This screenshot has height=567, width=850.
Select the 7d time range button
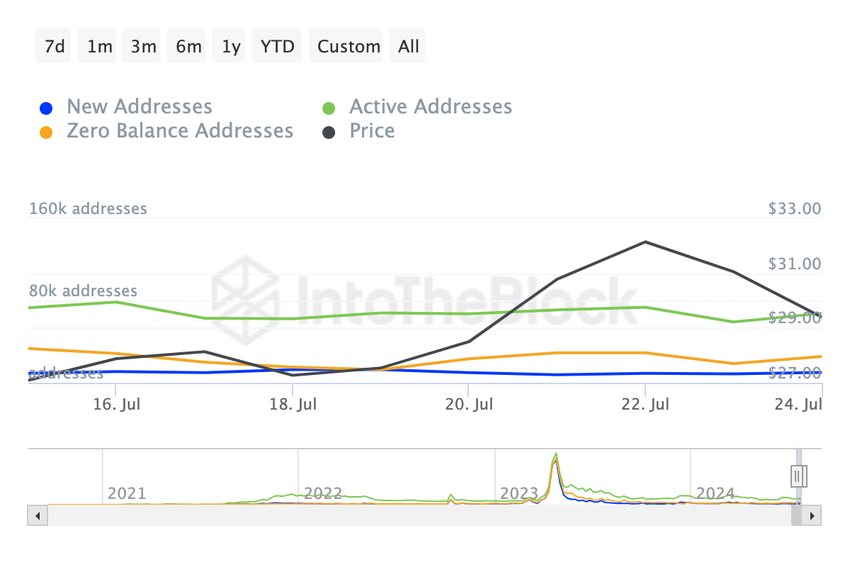coord(55,46)
